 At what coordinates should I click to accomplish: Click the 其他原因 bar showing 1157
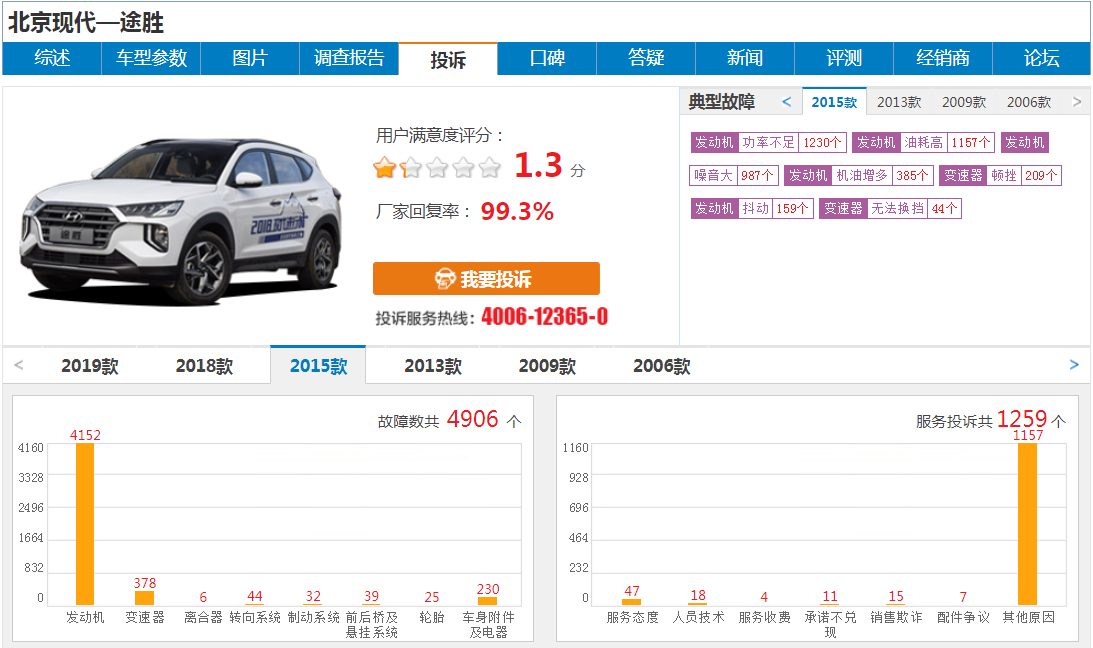(x=1028, y=523)
